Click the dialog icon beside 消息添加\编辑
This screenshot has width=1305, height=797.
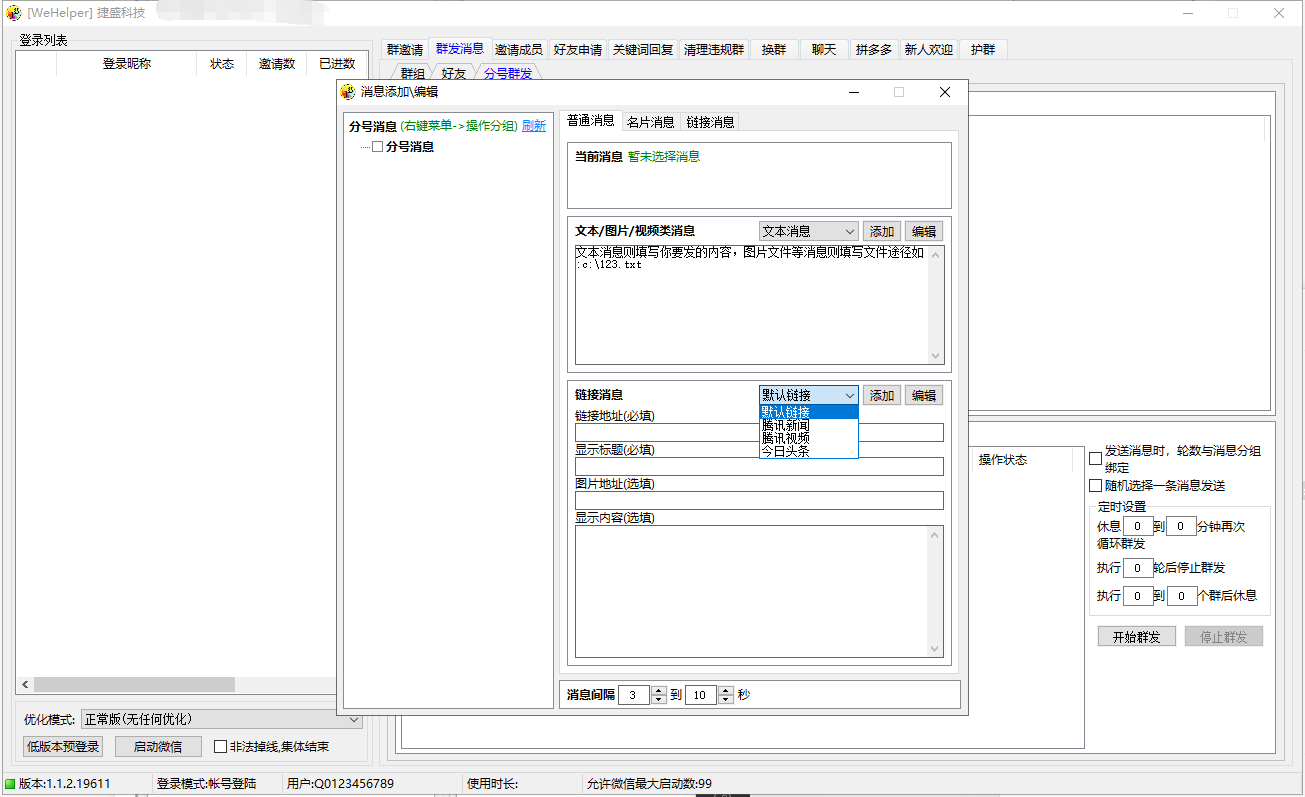click(x=348, y=92)
